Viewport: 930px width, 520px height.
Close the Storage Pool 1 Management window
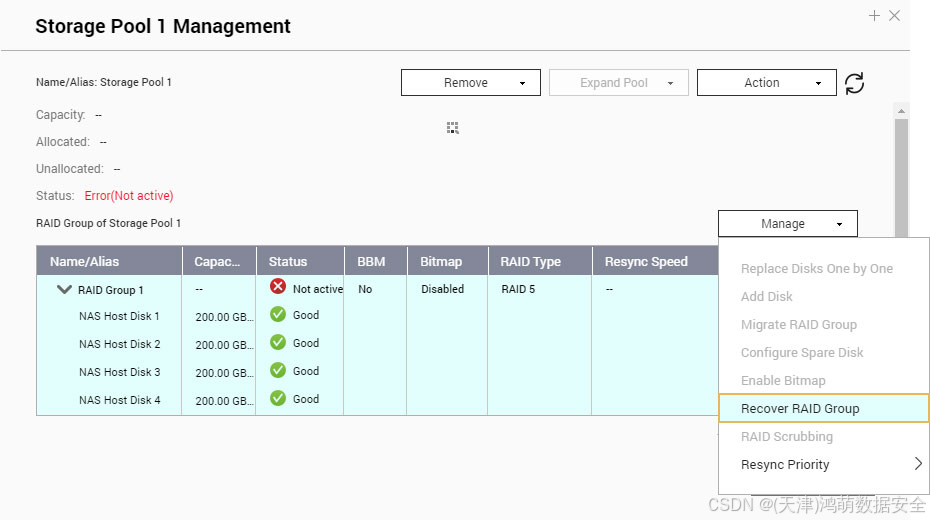894,16
